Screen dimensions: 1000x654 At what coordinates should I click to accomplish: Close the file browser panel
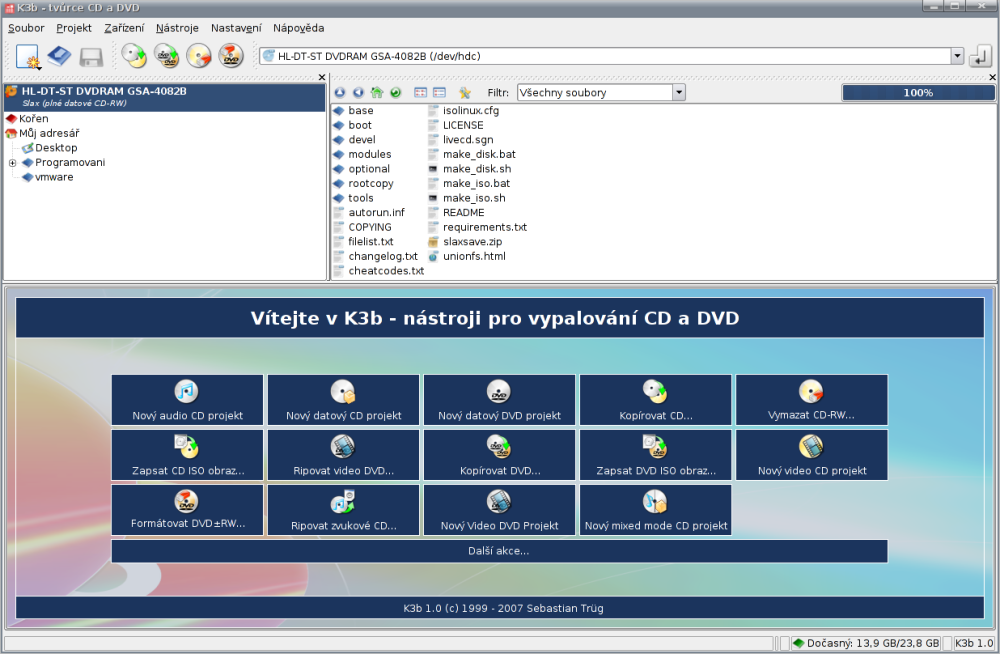click(x=992, y=77)
